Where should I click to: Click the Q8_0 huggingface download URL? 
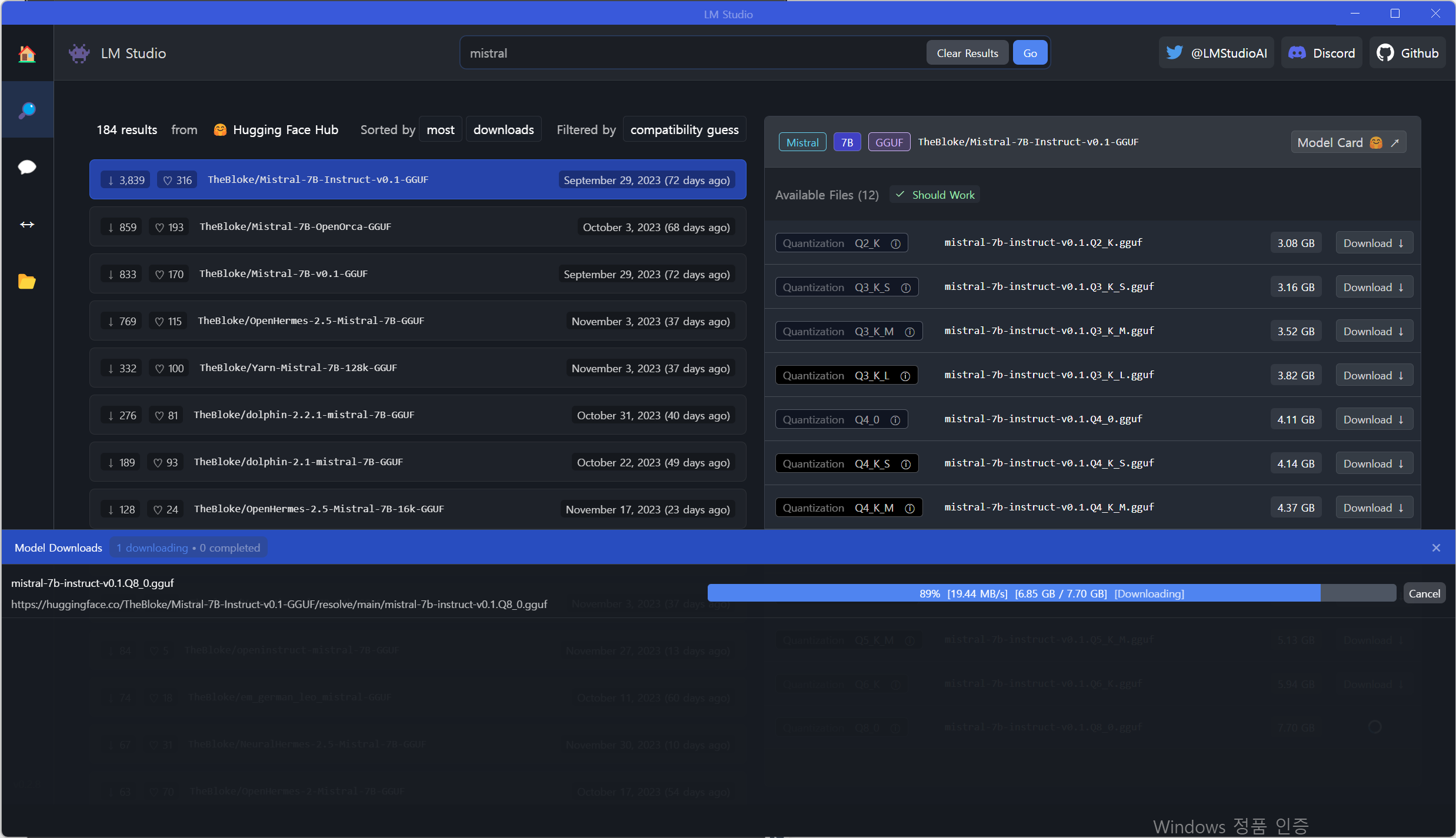pos(279,604)
